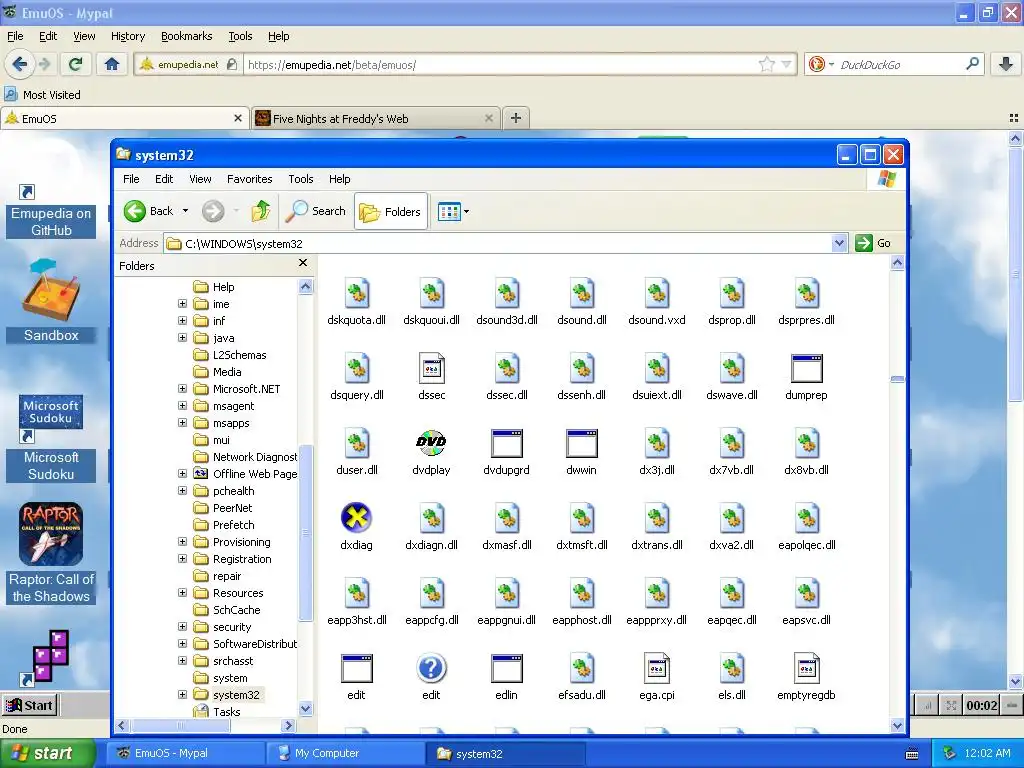1024x768 pixels.
Task: Click the file list vertical scrollbar thumb
Action: 897,379
